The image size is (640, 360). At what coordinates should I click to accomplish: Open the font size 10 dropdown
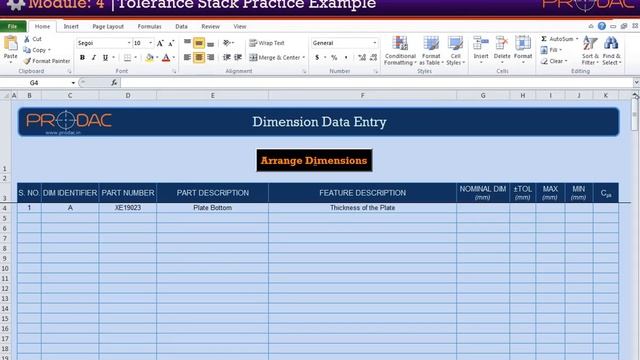(x=151, y=43)
